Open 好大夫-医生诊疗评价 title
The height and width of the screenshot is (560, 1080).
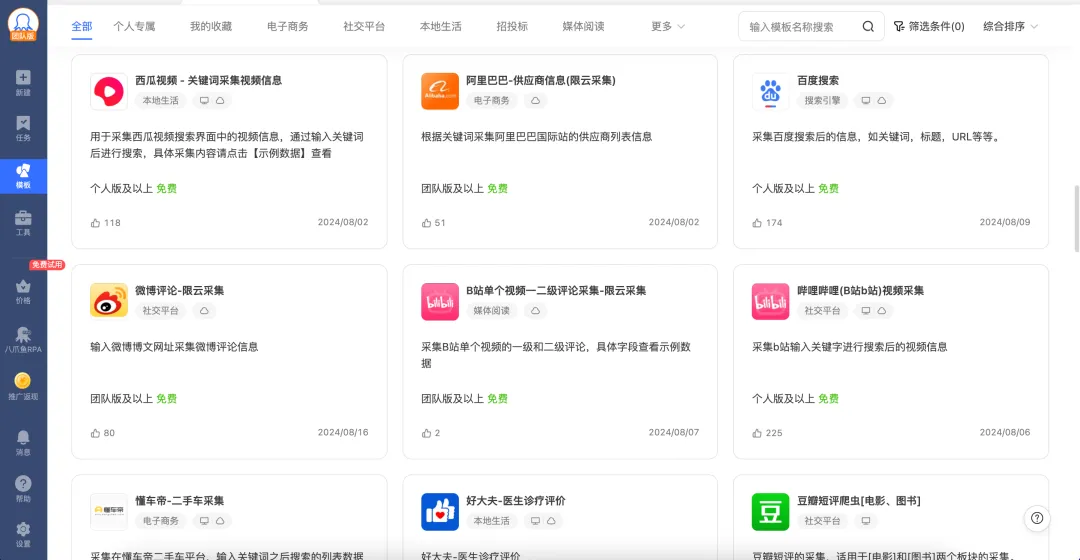pos(515,501)
